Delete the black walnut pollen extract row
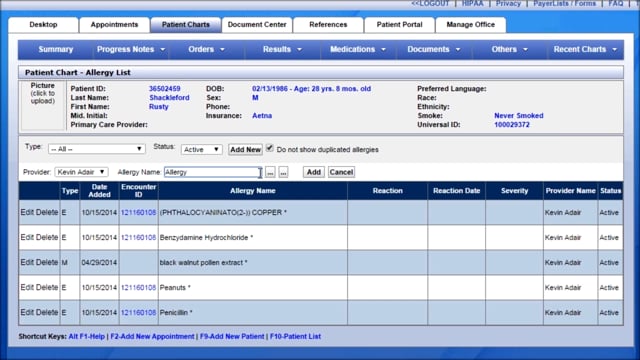The image size is (640, 360). [47, 262]
